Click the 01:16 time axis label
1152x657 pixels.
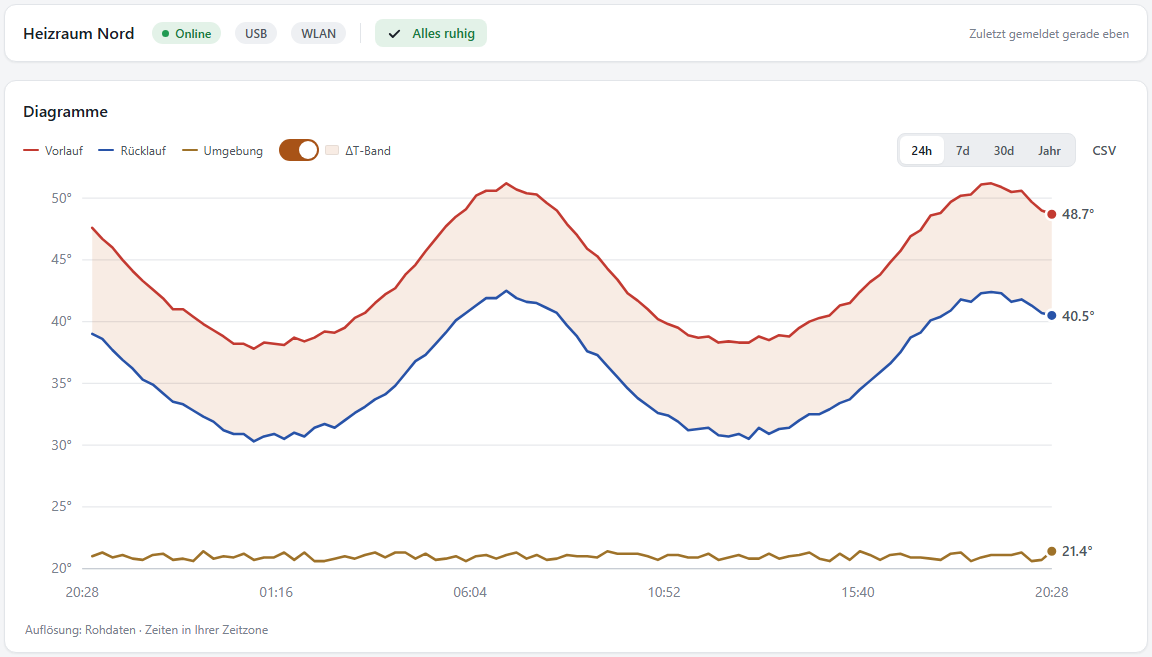click(276, 592)
